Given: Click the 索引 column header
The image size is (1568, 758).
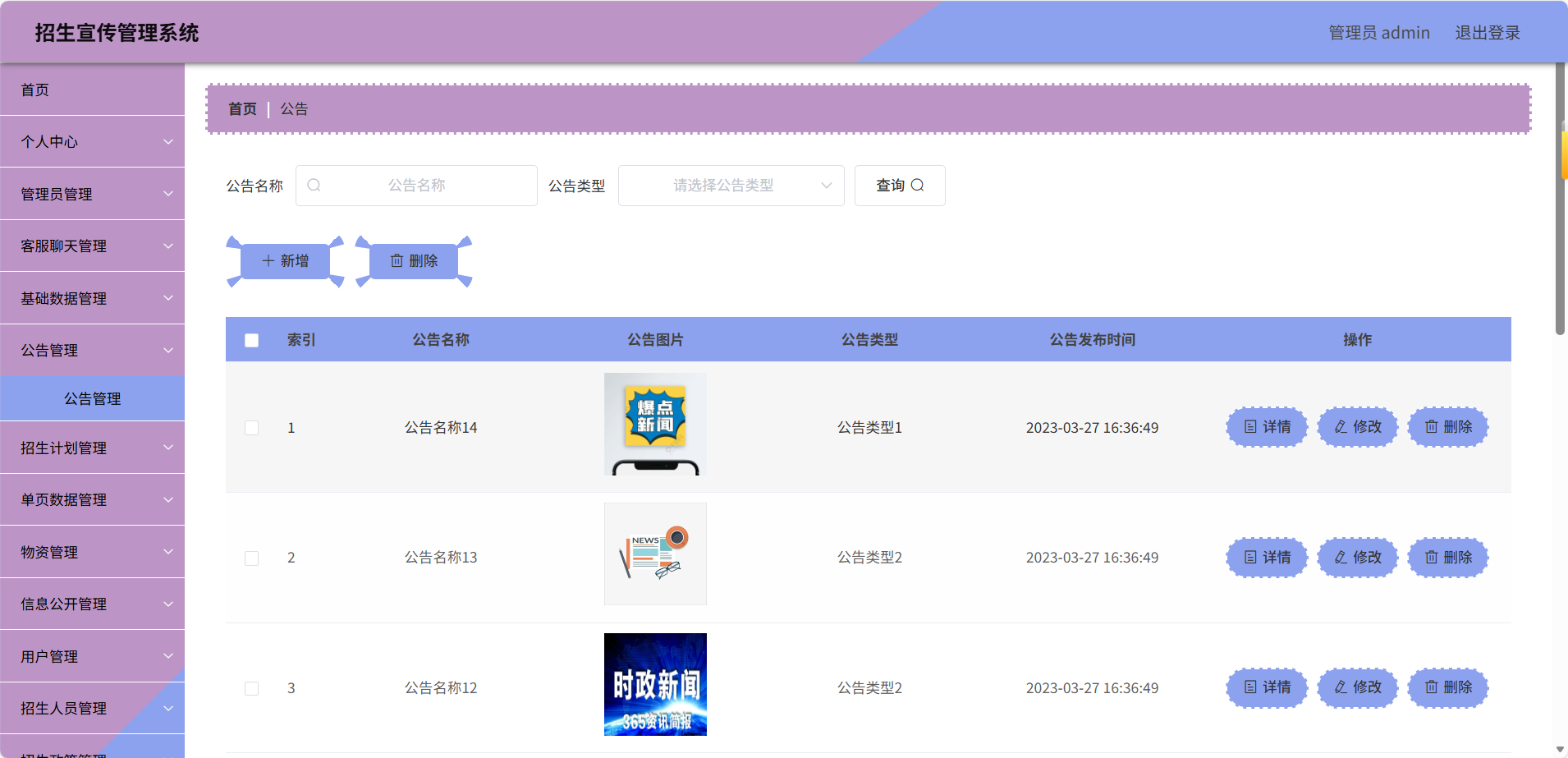Looking at the screenshot, I should [301, 340].
